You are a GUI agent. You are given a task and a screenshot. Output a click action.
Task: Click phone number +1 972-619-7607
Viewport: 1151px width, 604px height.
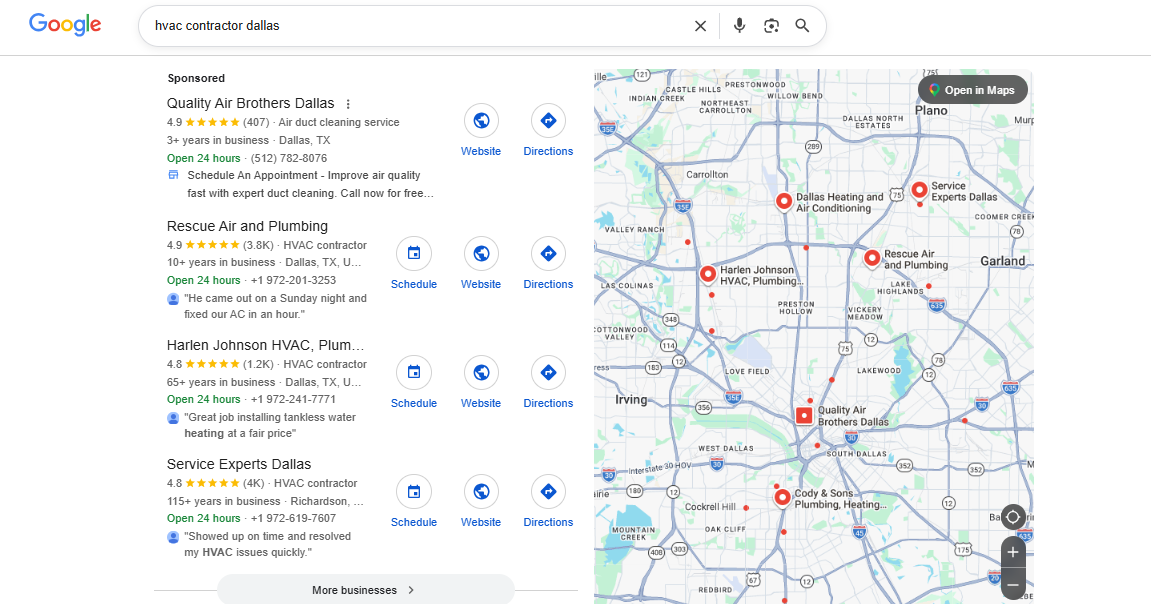[x=294, y=518]
